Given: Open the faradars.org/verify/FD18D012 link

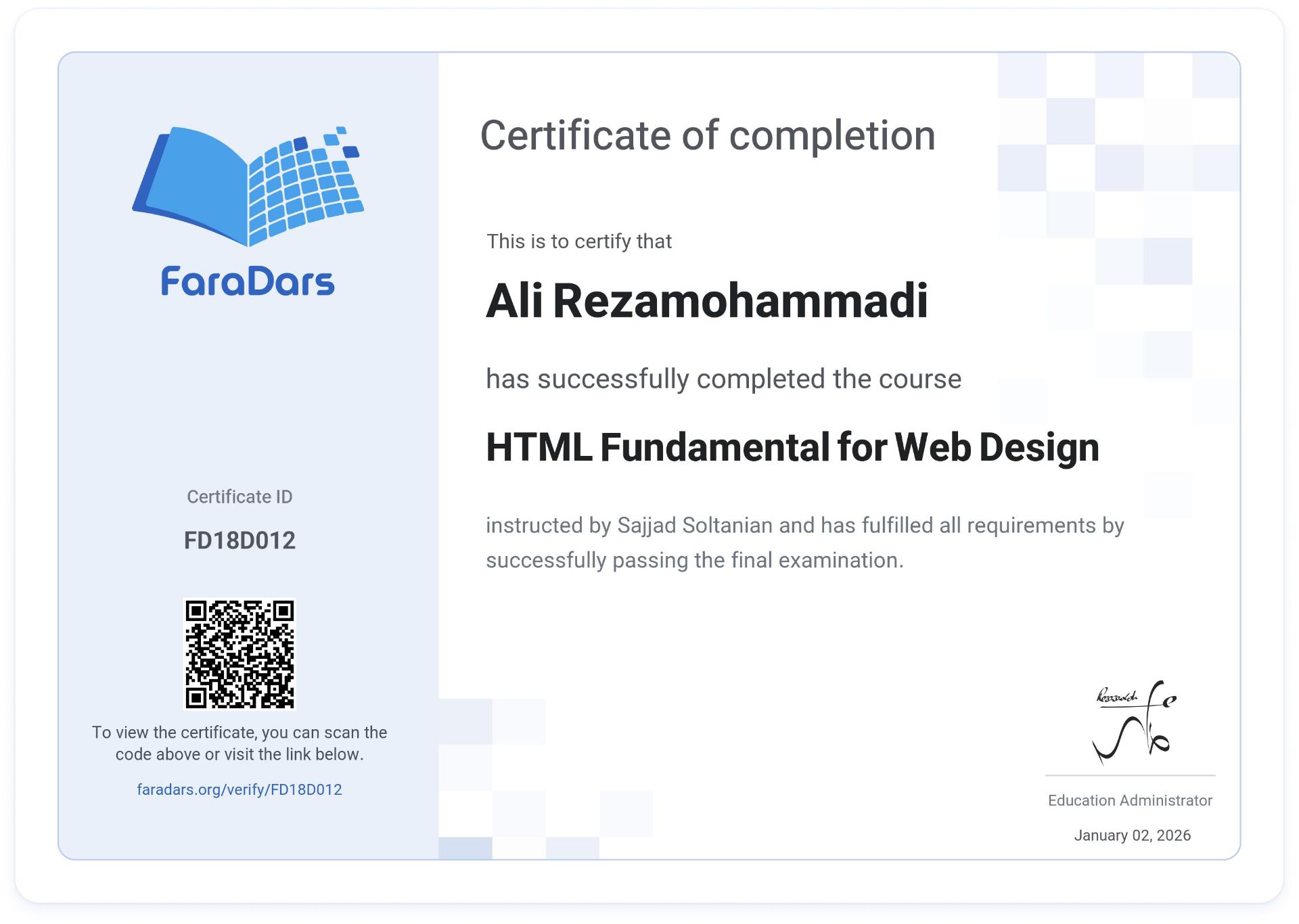Looking at the screenshot, I should click(x=240, y=789).
